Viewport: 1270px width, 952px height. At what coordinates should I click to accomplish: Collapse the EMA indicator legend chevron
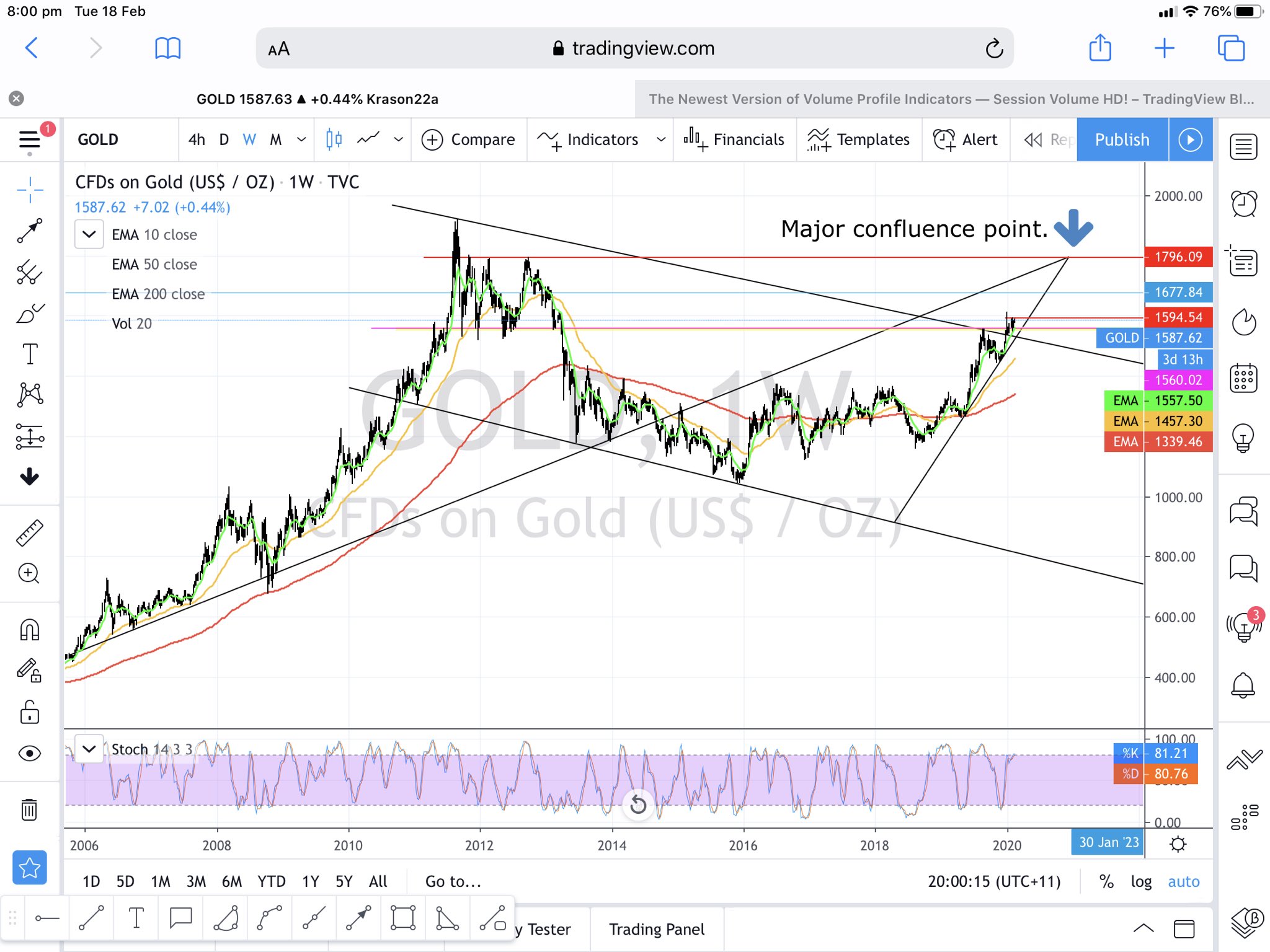click(x=89, y=235)
